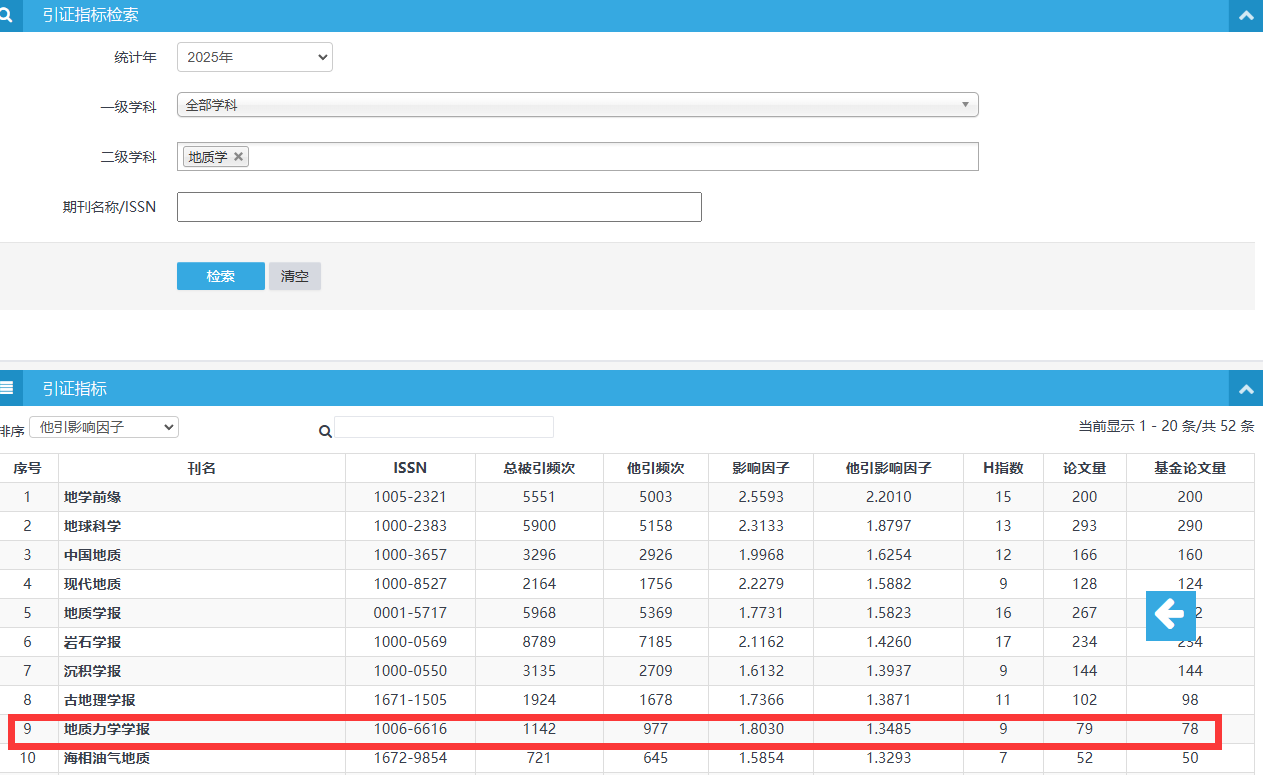
Task: Click the ISSN column header
Action: (x=410, y=468)
